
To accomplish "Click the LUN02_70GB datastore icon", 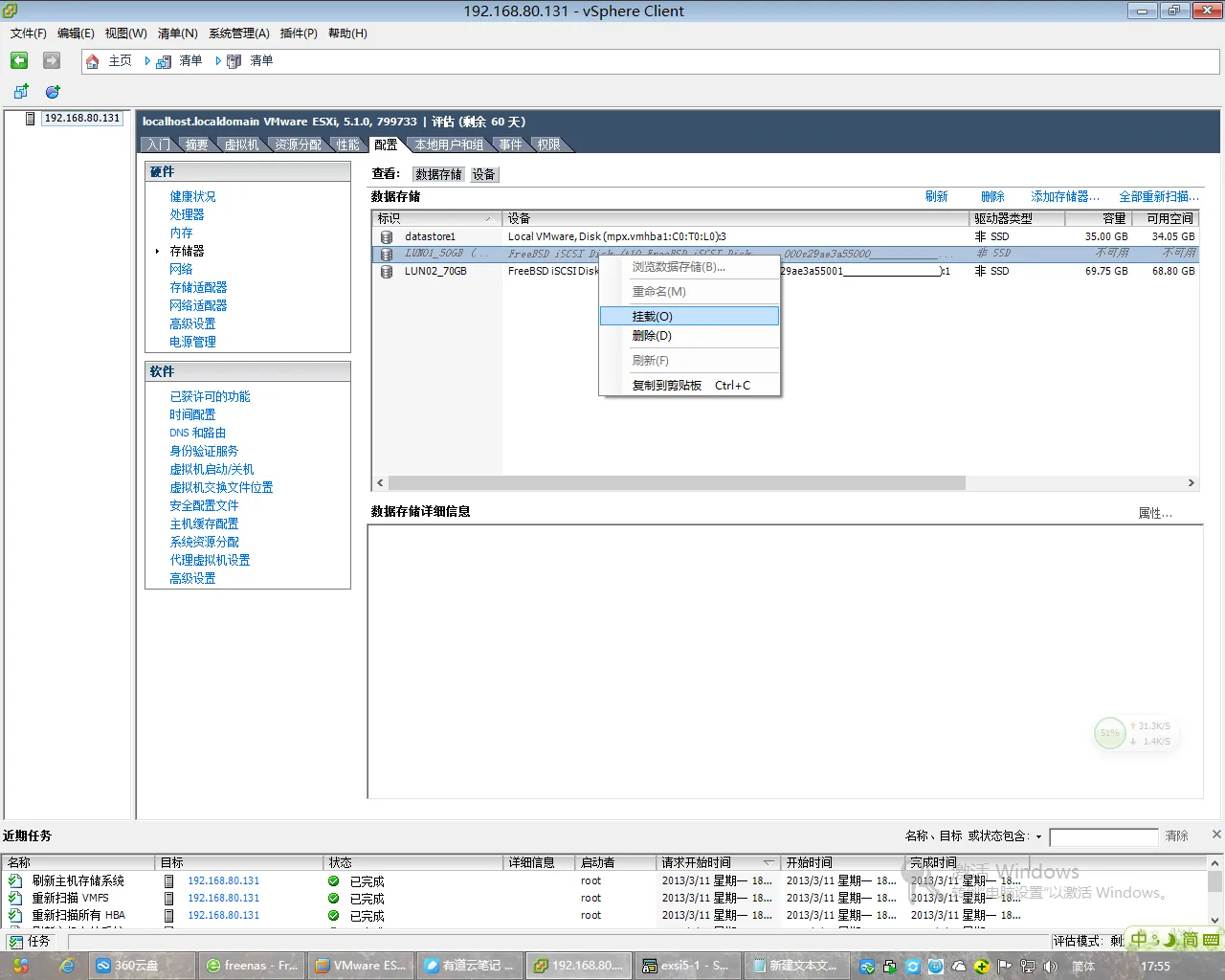I will click(x=387, y=271).
